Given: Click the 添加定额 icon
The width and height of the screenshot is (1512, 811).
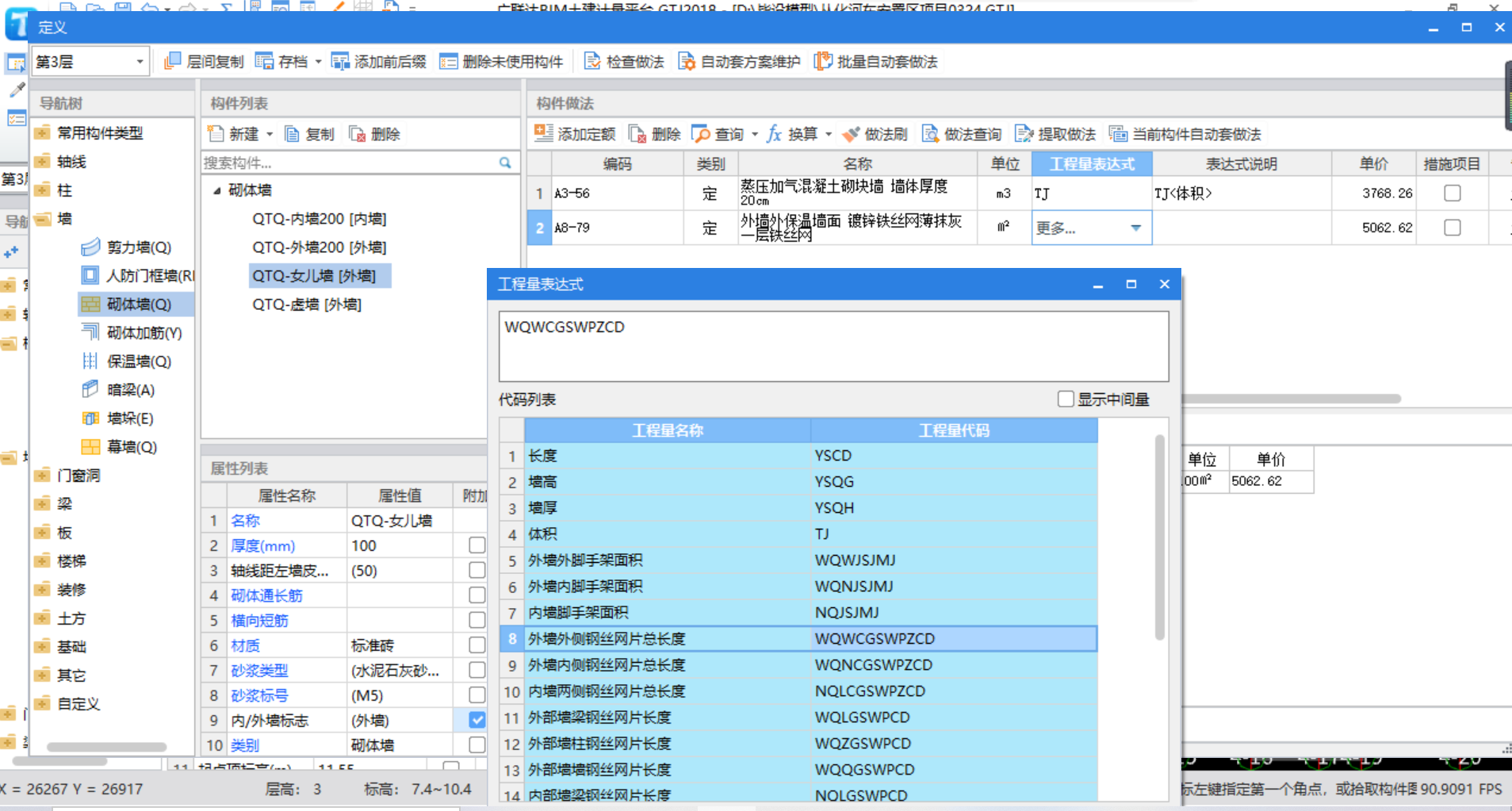Looking at the screenshot, I should [543, 133].
